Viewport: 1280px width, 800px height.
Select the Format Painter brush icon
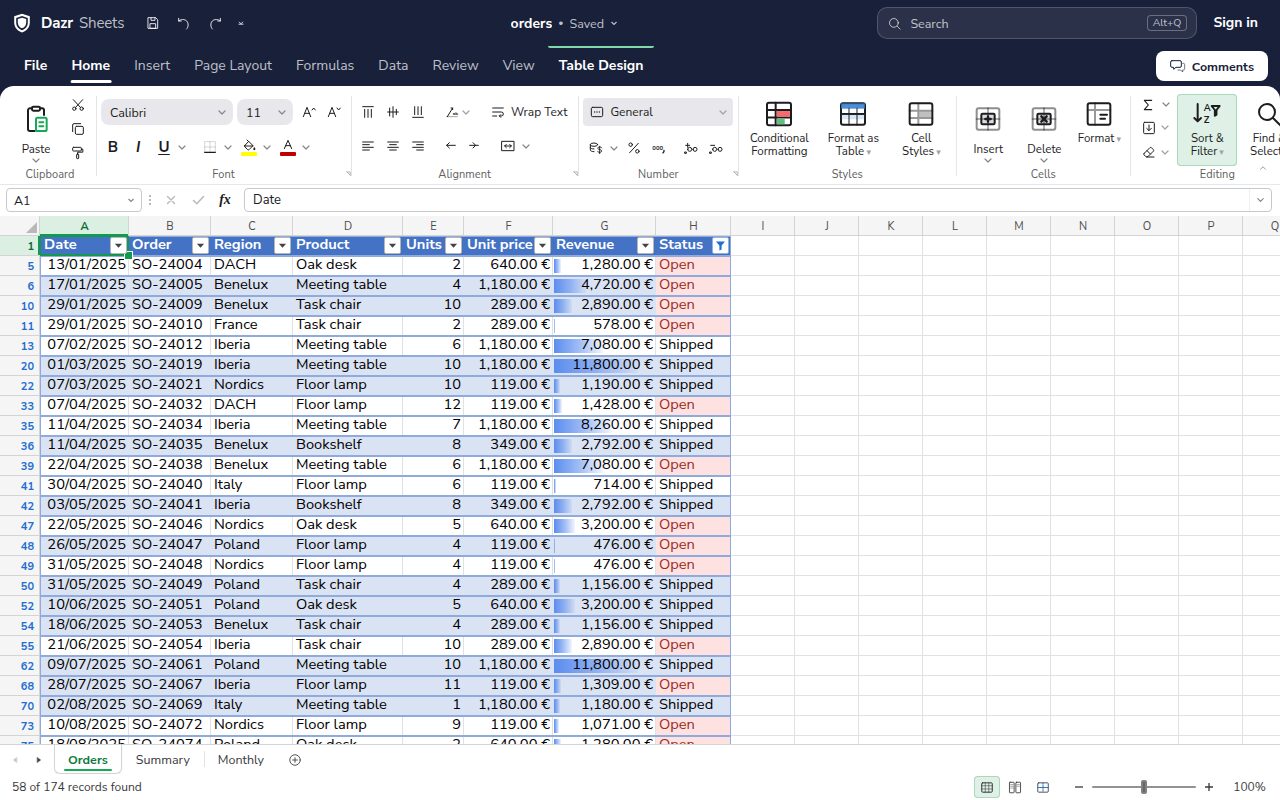(x=78, y=153)
